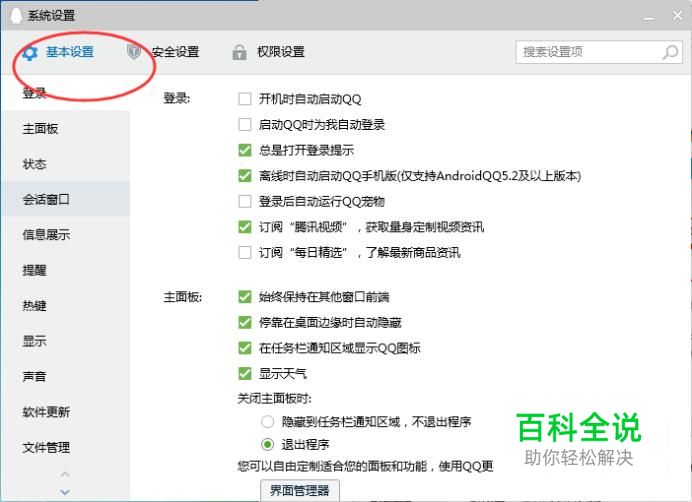The height and width of the screenshot is (502, 692).
Task: Select 会话窗口 in the left sidebar
Action: [x=65, y=199]
